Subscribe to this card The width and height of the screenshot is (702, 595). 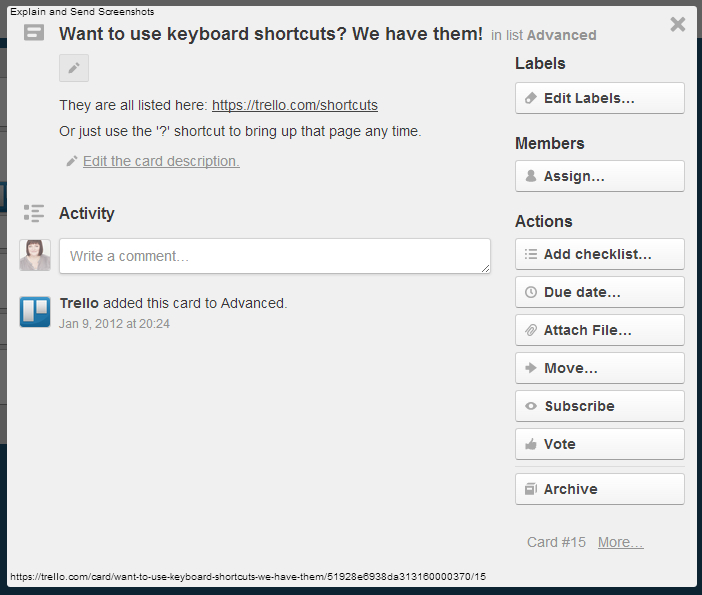coord(599,406)
